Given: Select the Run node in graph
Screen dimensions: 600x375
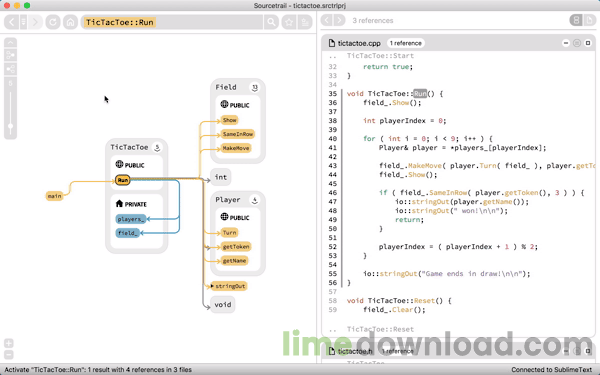Looking at the screenshot, I should click(123, 180).
